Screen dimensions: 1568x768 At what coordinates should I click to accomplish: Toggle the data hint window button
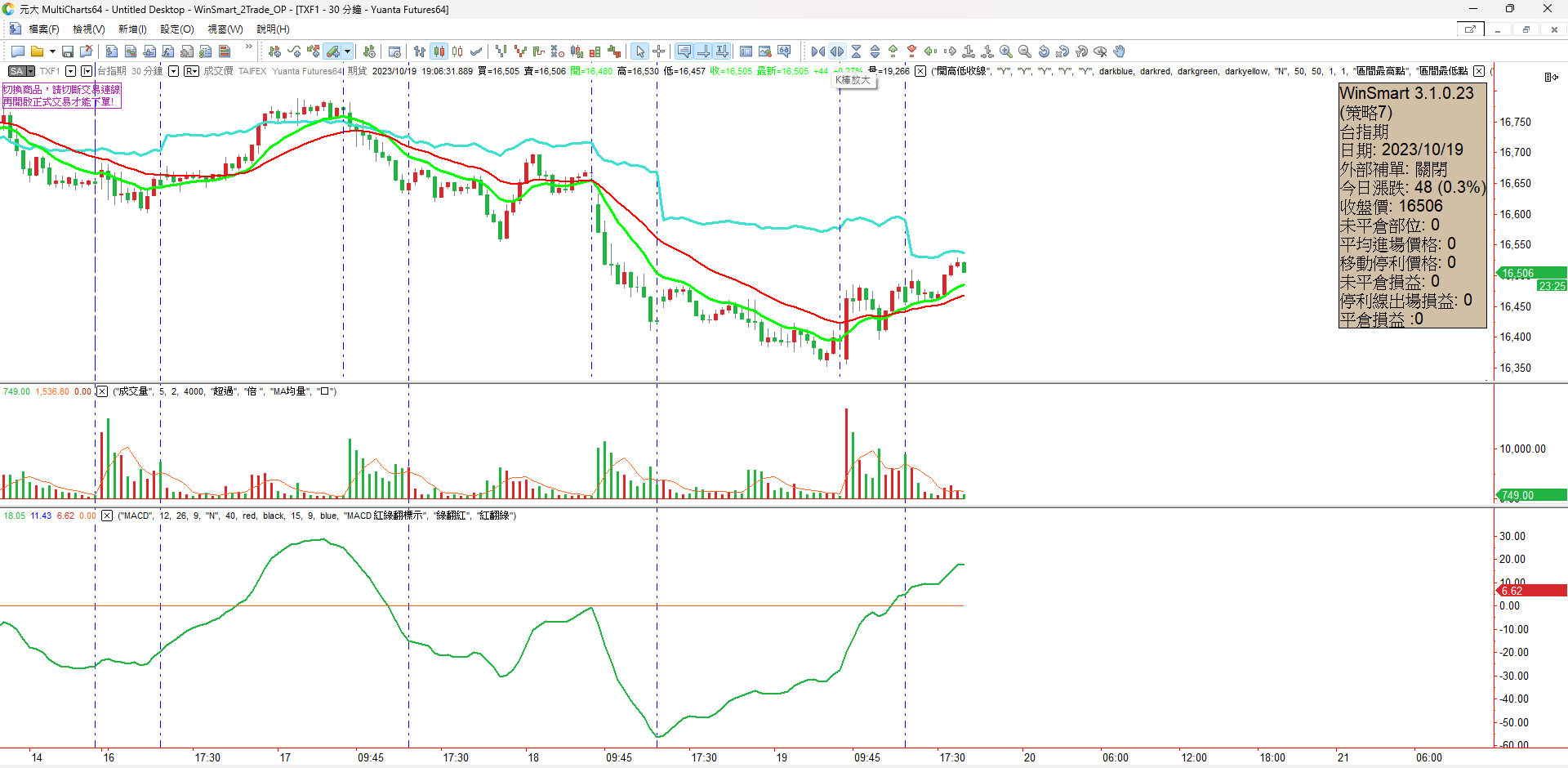(x=684, y=51)
